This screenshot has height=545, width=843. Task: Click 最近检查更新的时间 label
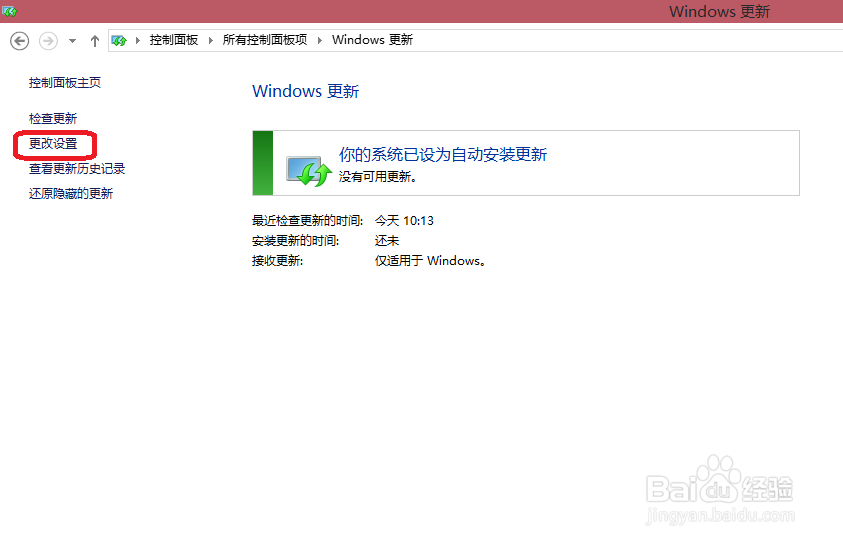point(308,221)
